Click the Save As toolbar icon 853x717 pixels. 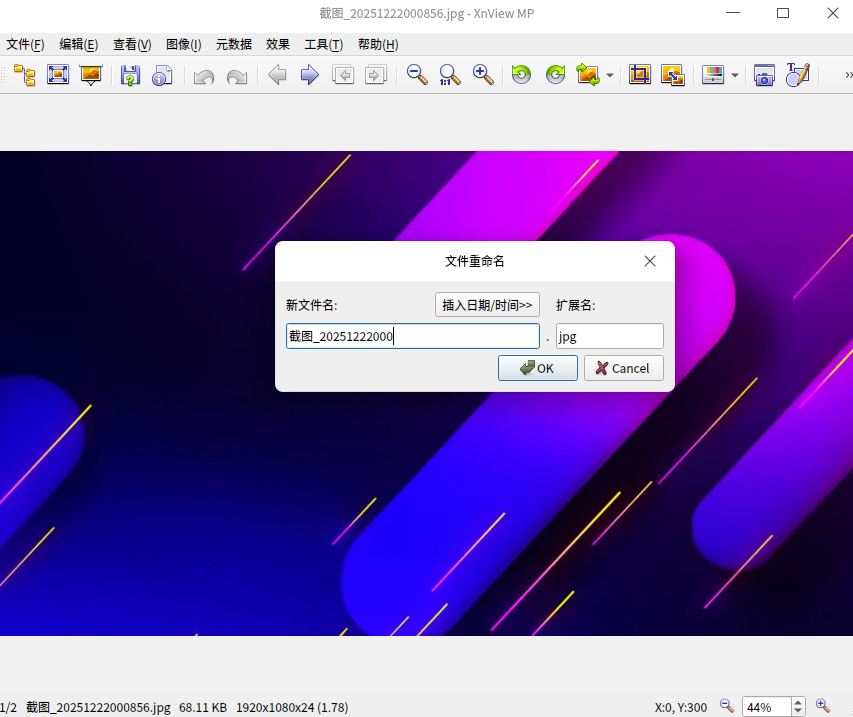130,75
